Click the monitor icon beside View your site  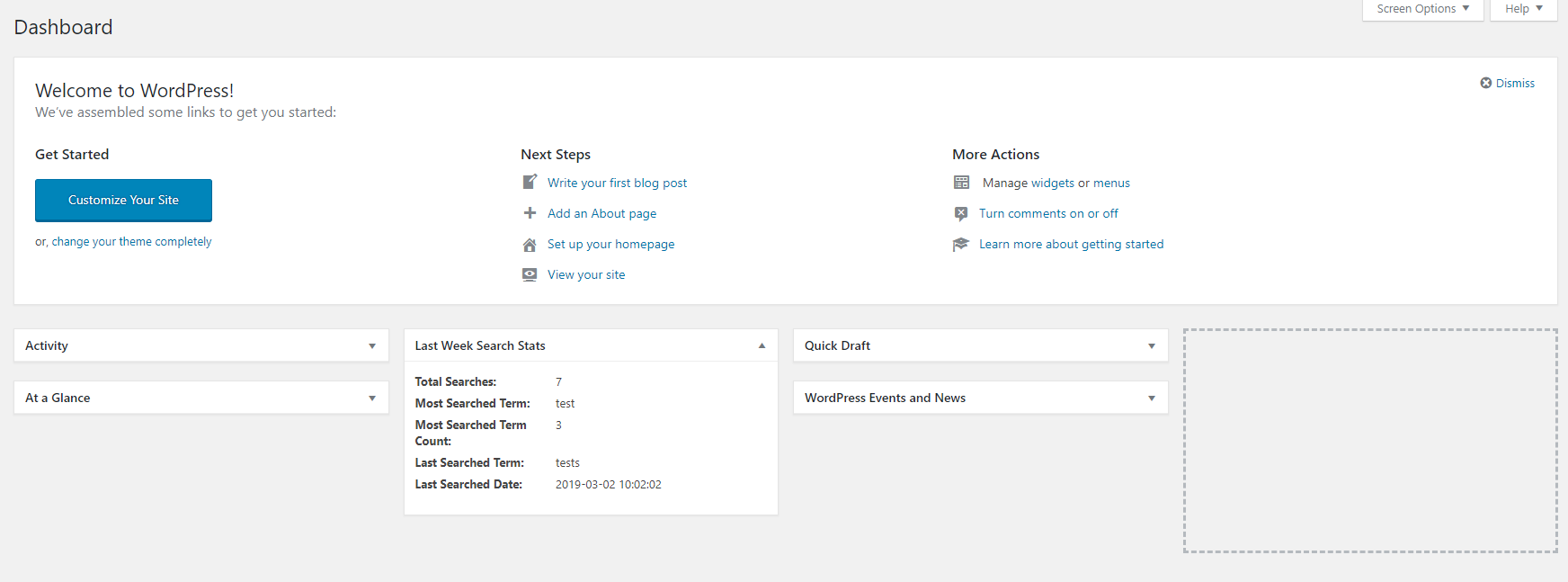pos(530,274)
